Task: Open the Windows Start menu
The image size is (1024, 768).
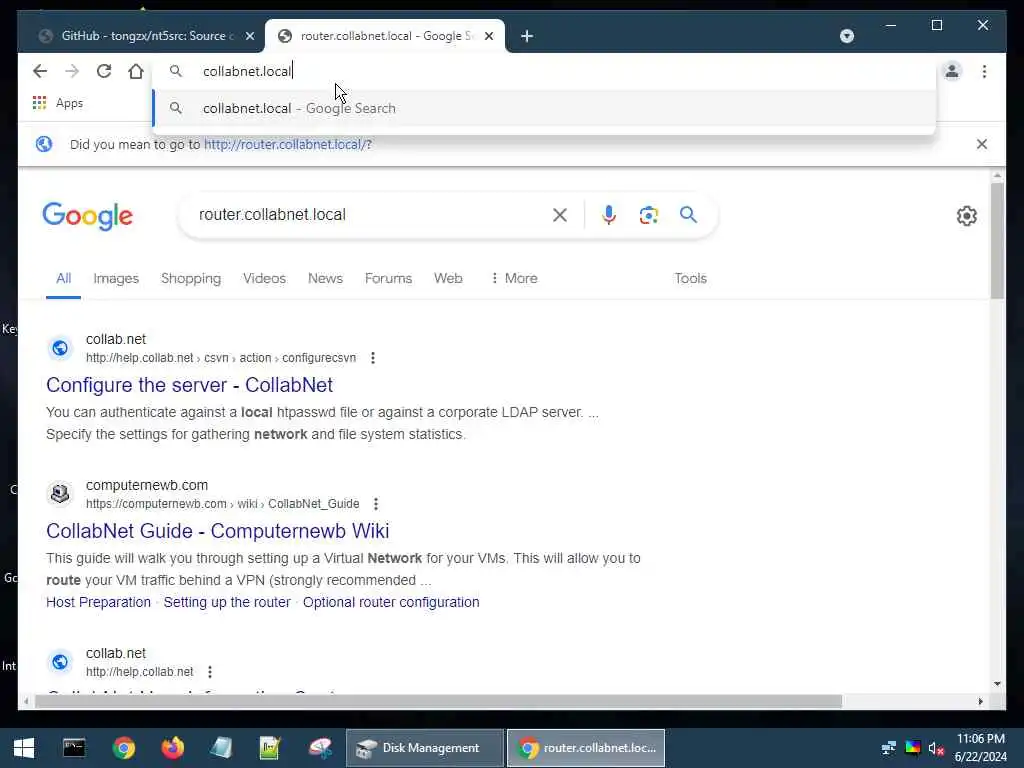Action: coord(24,748)
